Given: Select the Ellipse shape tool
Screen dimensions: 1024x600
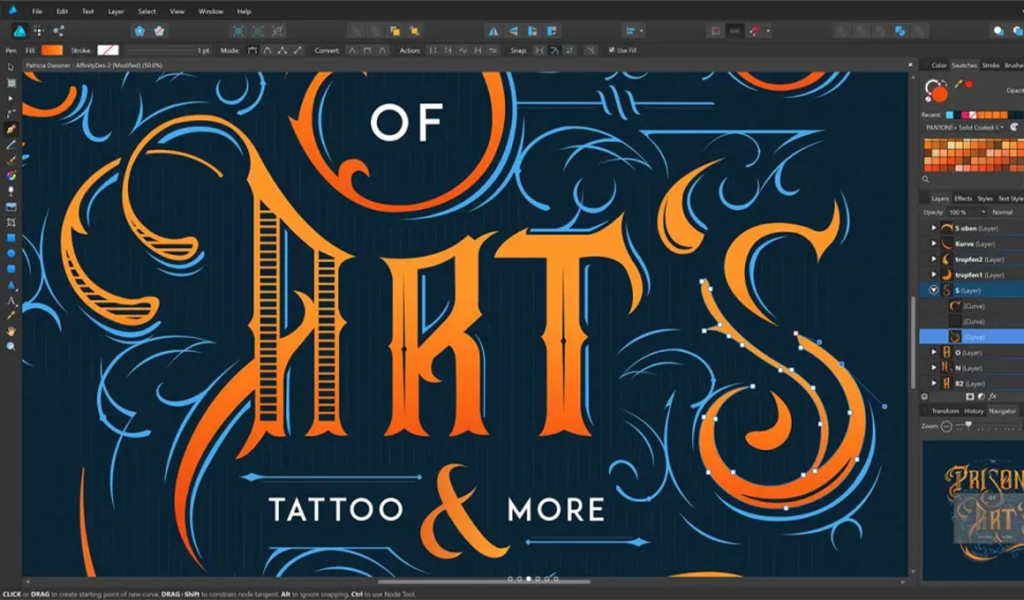Looking at the screenshot, I should click(11, 253).
